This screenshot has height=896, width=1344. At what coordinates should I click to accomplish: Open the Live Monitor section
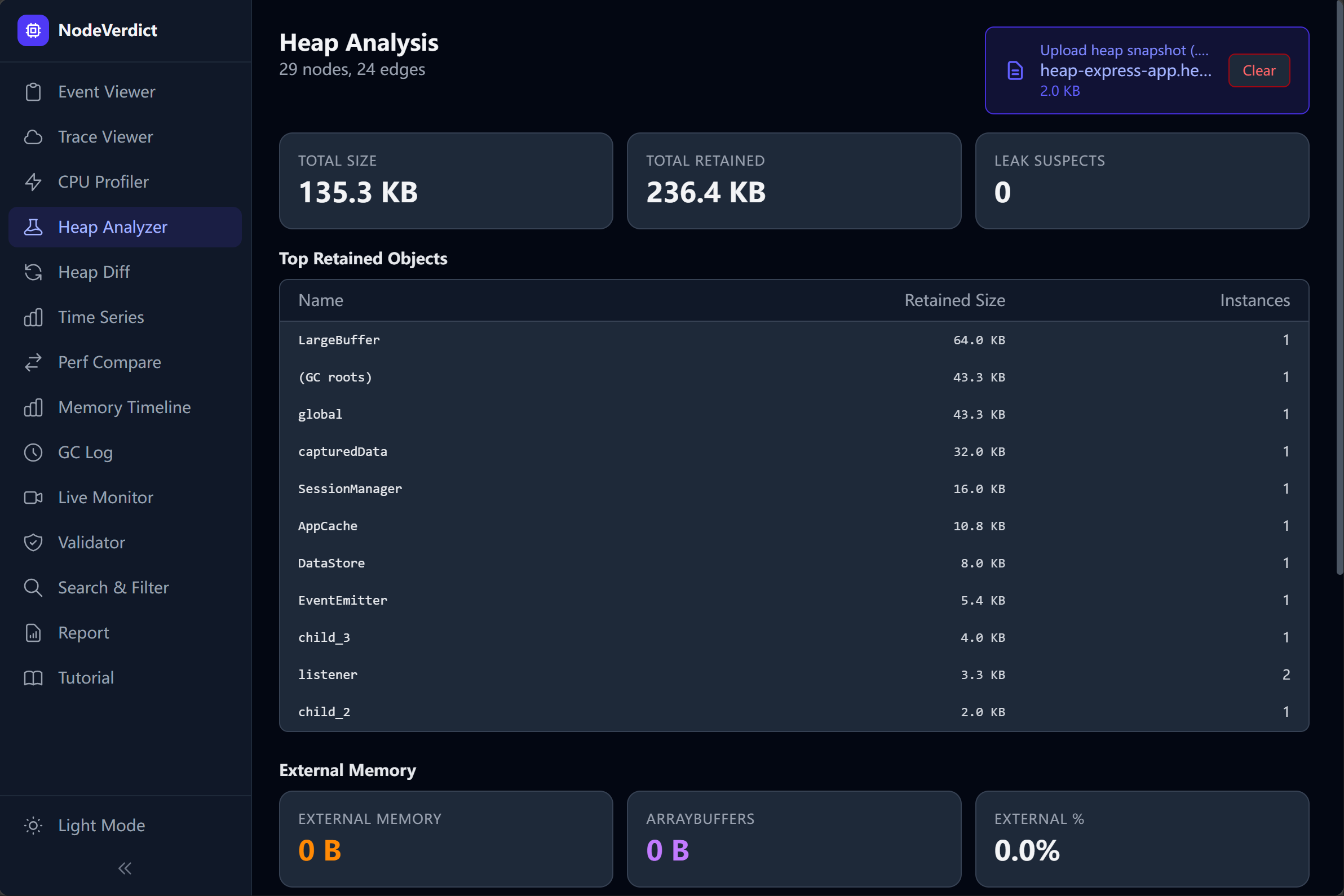click(125, 498)
